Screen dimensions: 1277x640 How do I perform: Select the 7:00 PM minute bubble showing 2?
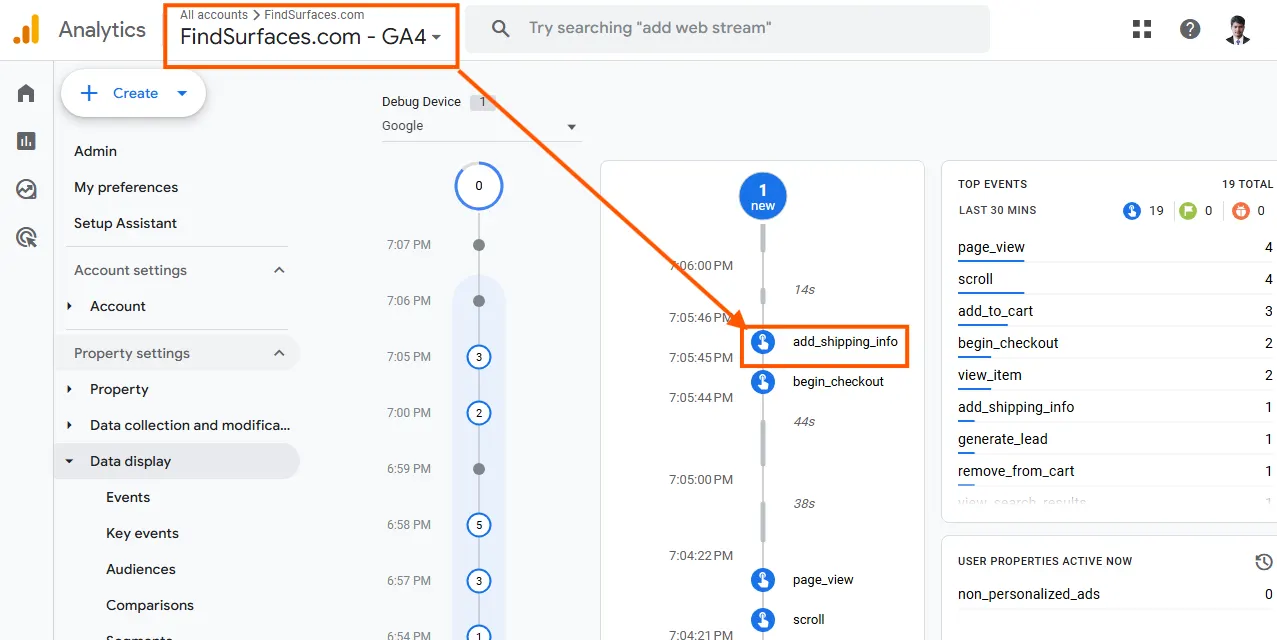479,413
